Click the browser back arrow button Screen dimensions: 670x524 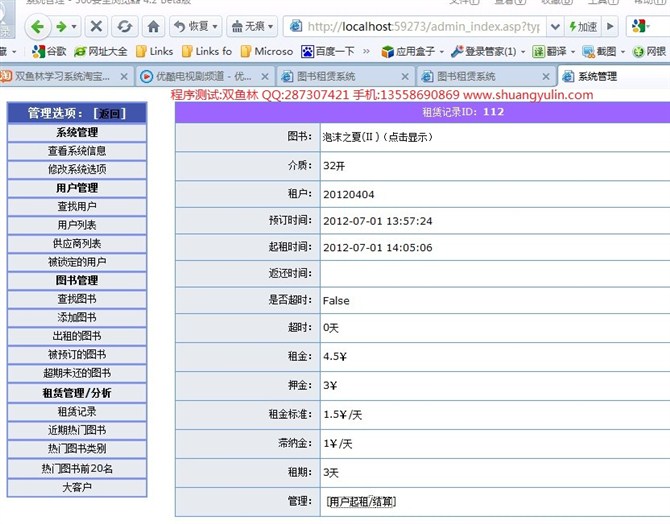pyautogui.click(x=36, y=27)
